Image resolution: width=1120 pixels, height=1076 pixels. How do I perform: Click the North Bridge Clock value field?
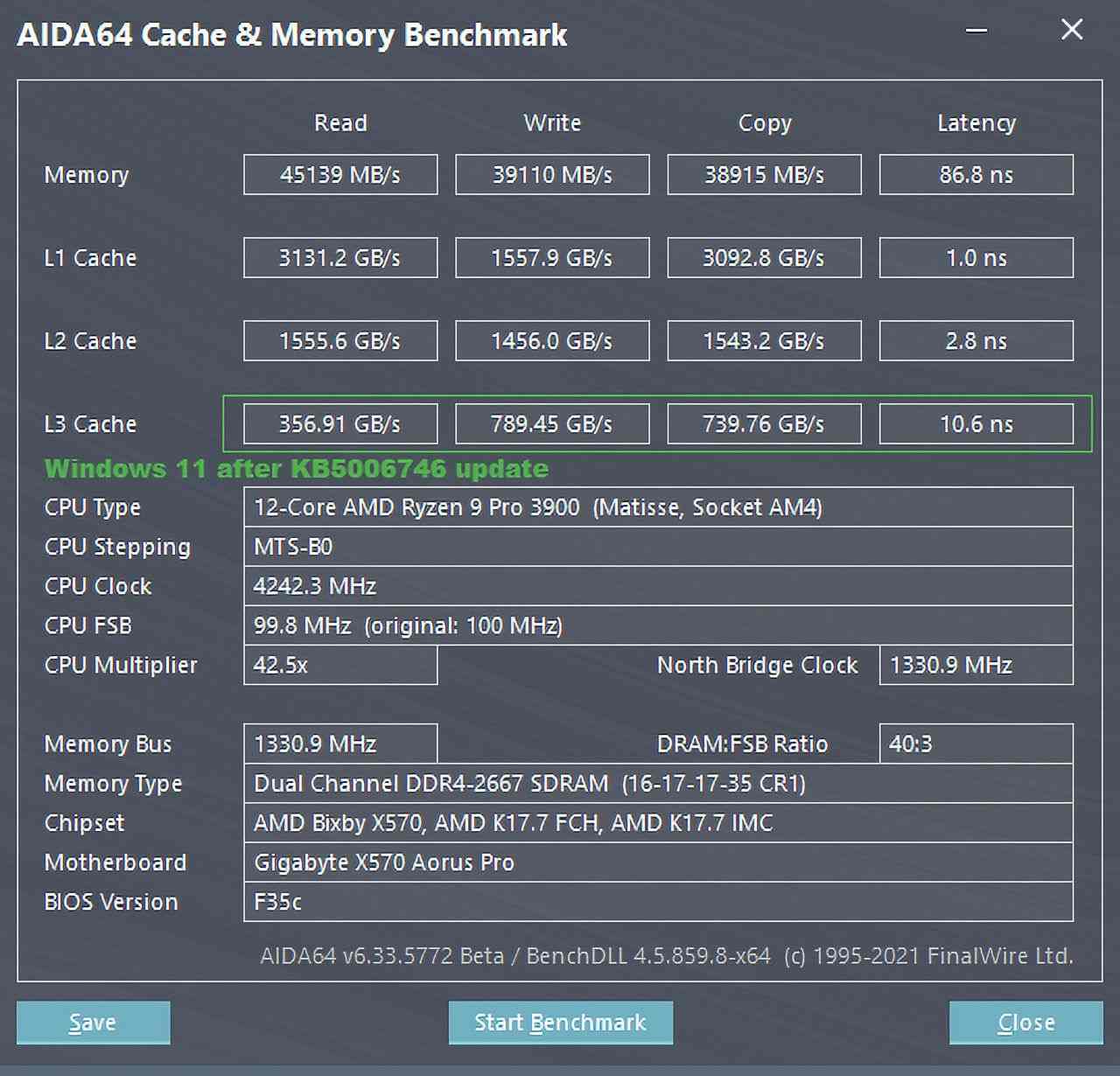976,665
